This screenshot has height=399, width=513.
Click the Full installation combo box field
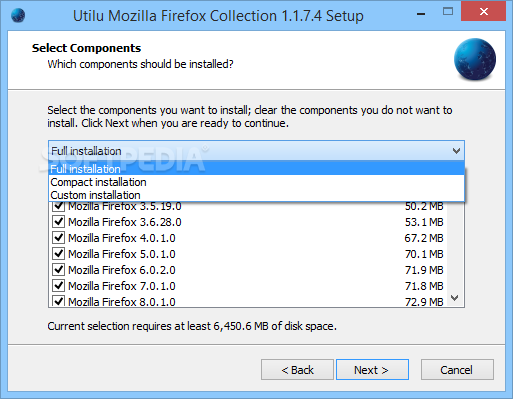click(256, 151)
